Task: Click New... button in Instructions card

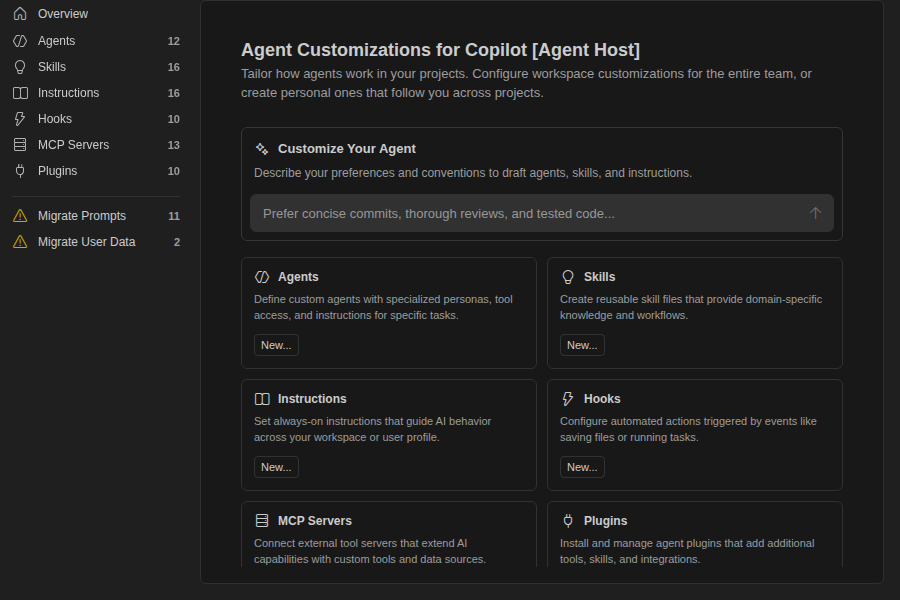Action: 276,467
